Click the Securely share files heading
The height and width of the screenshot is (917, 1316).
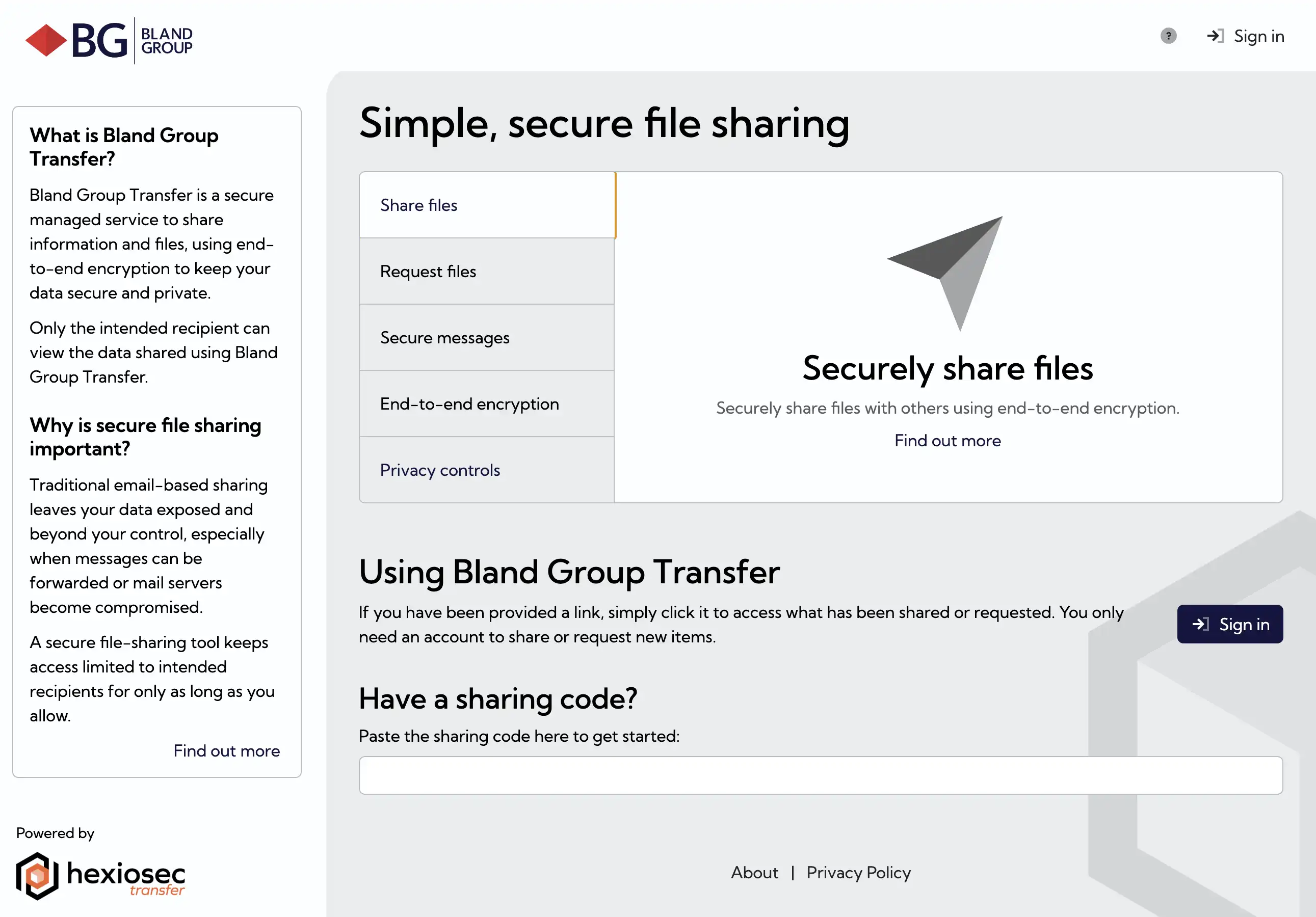(947, 368)
